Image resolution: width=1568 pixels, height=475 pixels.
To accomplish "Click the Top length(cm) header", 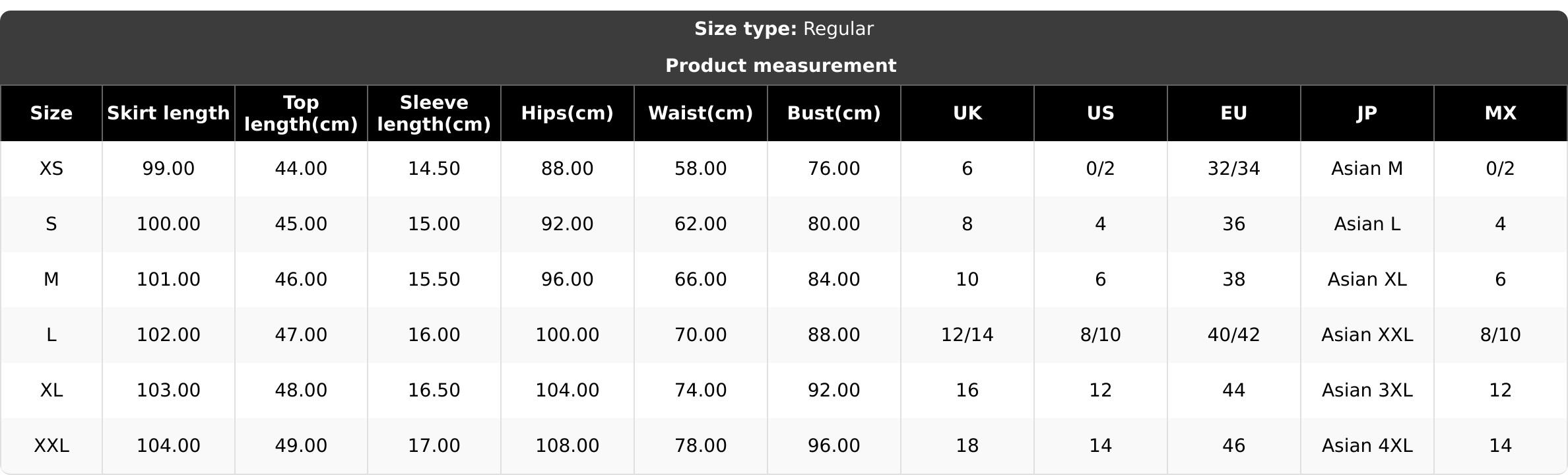I will click(301, 113).
